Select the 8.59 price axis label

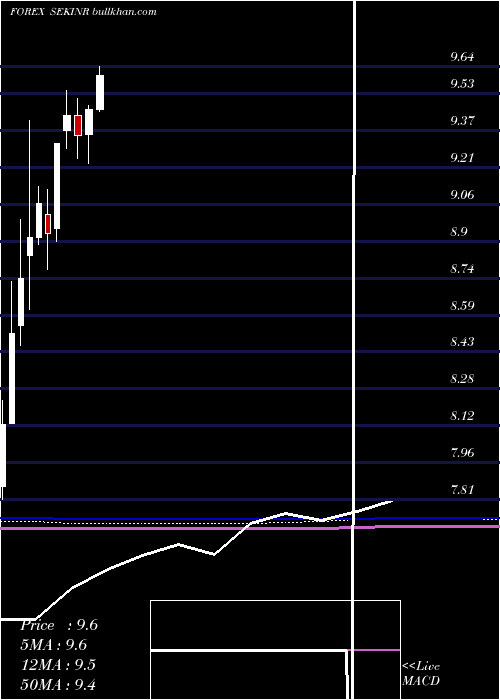pyautogui.click(x=462, y=306)
